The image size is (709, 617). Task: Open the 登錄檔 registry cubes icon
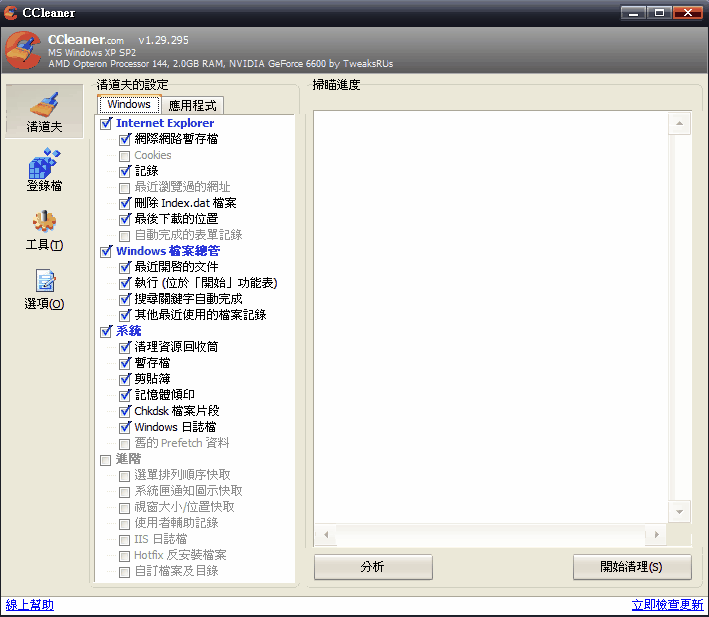(44, 170)
